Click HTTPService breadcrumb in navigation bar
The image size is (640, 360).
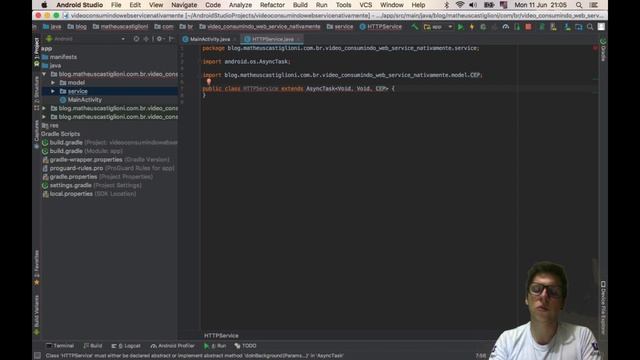(x=381, y=27)
